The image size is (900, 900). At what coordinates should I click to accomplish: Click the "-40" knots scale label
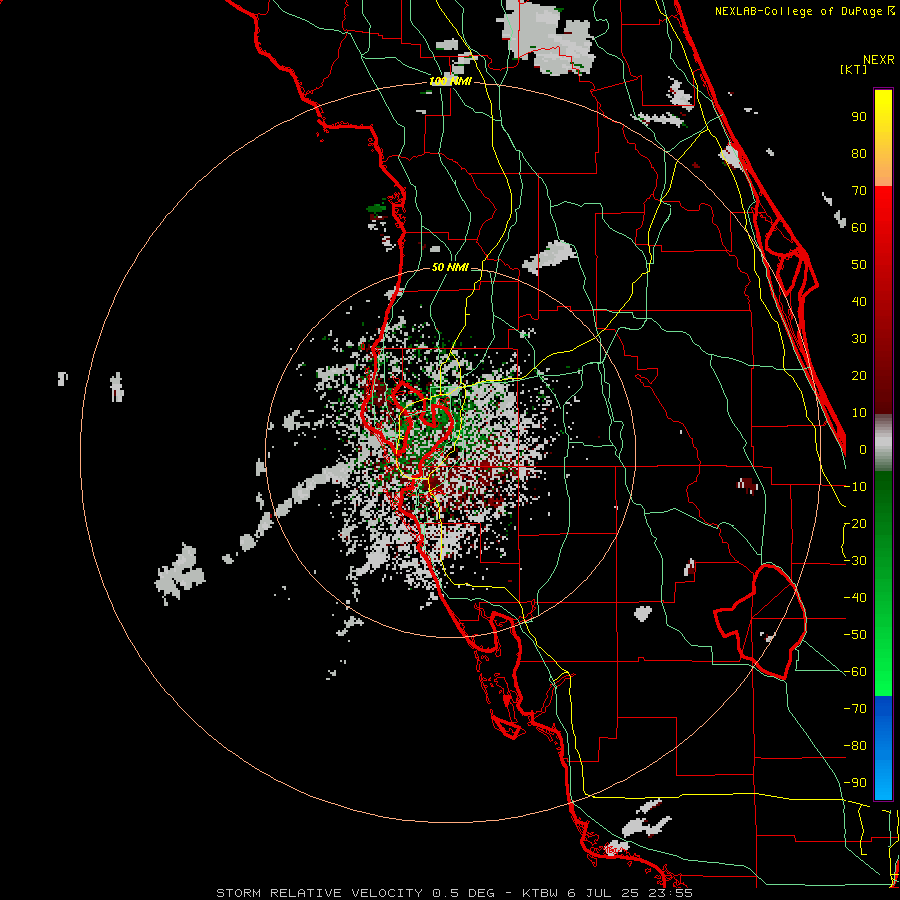point(855,598)
